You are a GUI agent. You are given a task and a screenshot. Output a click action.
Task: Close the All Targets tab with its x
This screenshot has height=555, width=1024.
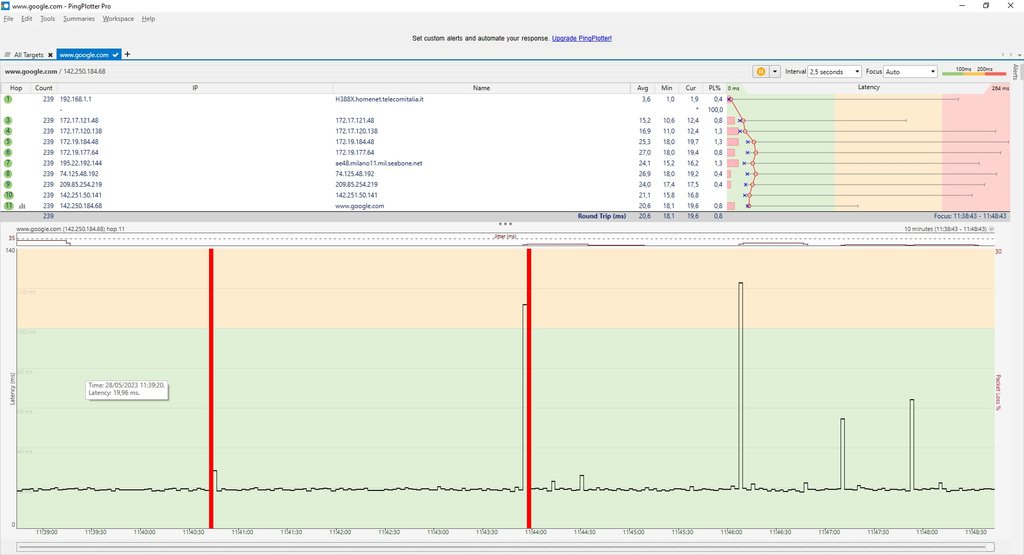tap(50, 54)
